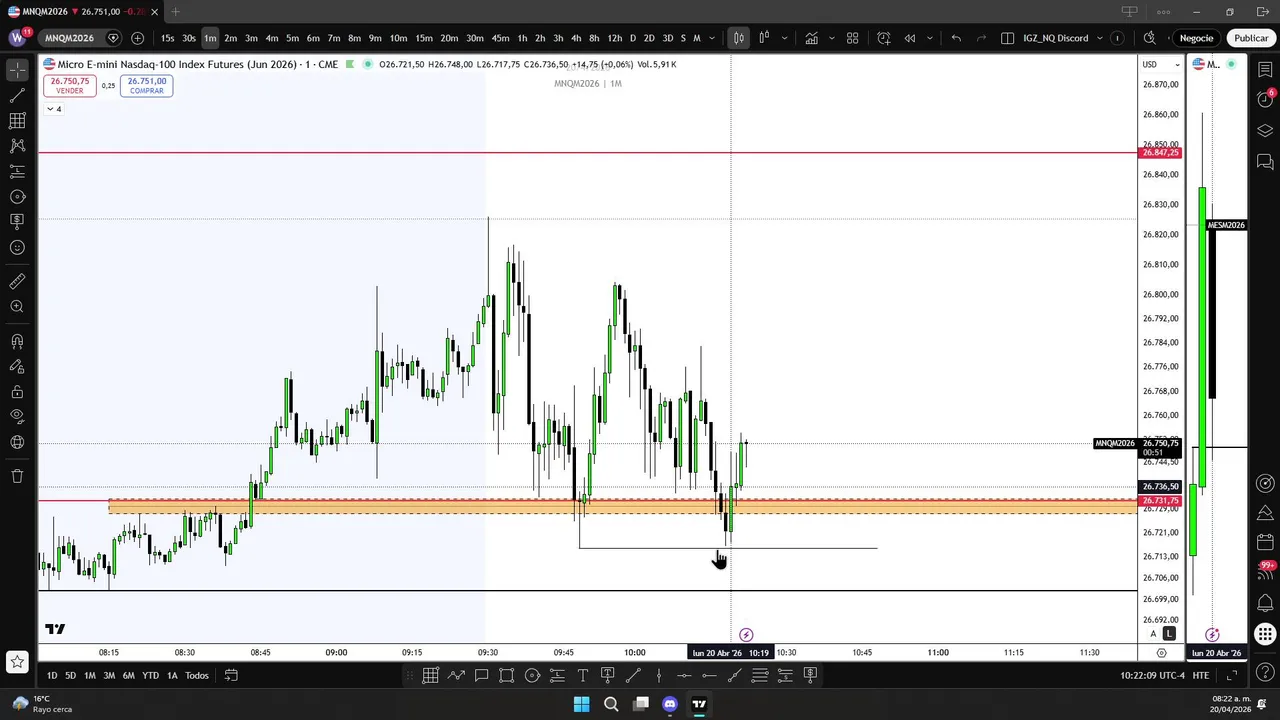Click the VENDER sell button
The height and width of the screenshot is (720, 1280).
pyautogui.click(x=69, y=86)
